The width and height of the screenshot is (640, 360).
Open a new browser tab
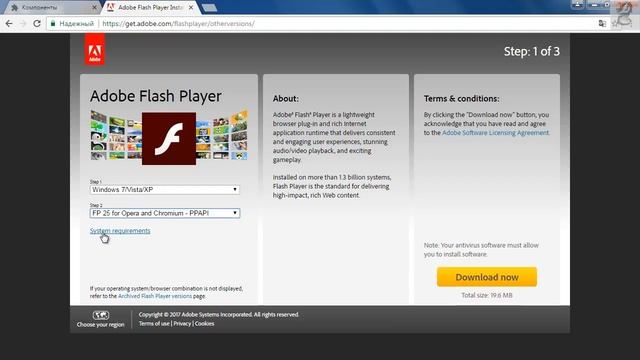tap(209, 8)
